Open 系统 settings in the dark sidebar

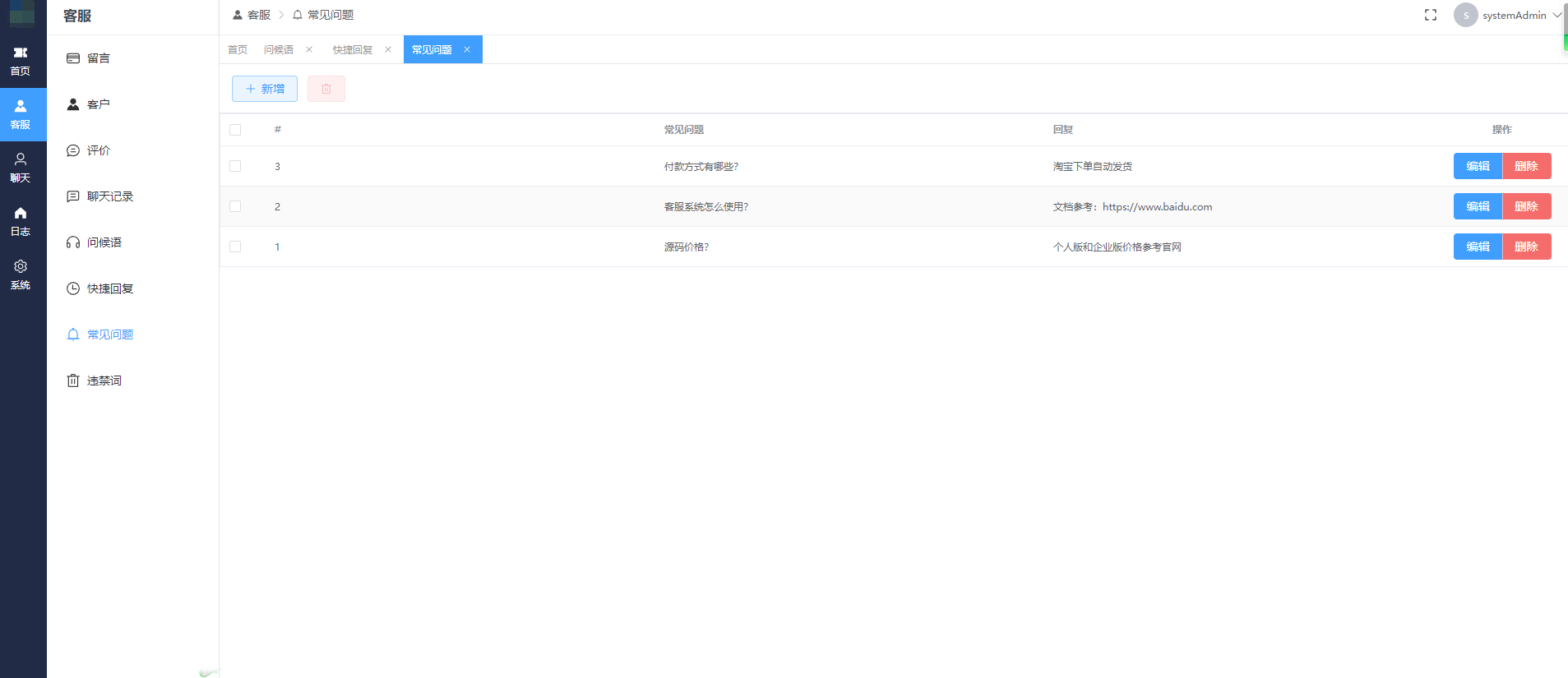click(21, 274)
